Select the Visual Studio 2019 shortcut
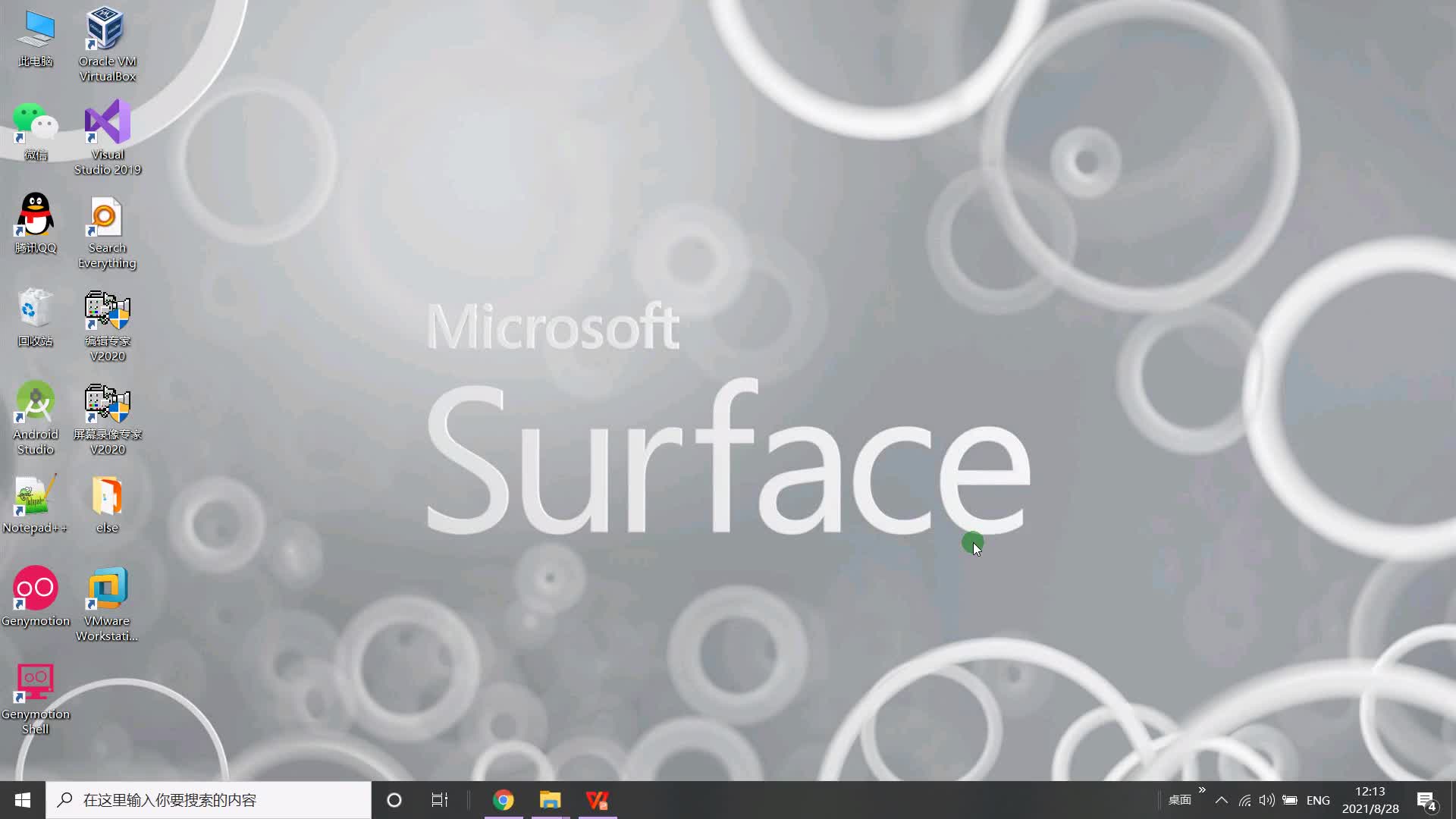 pos(107,138)
